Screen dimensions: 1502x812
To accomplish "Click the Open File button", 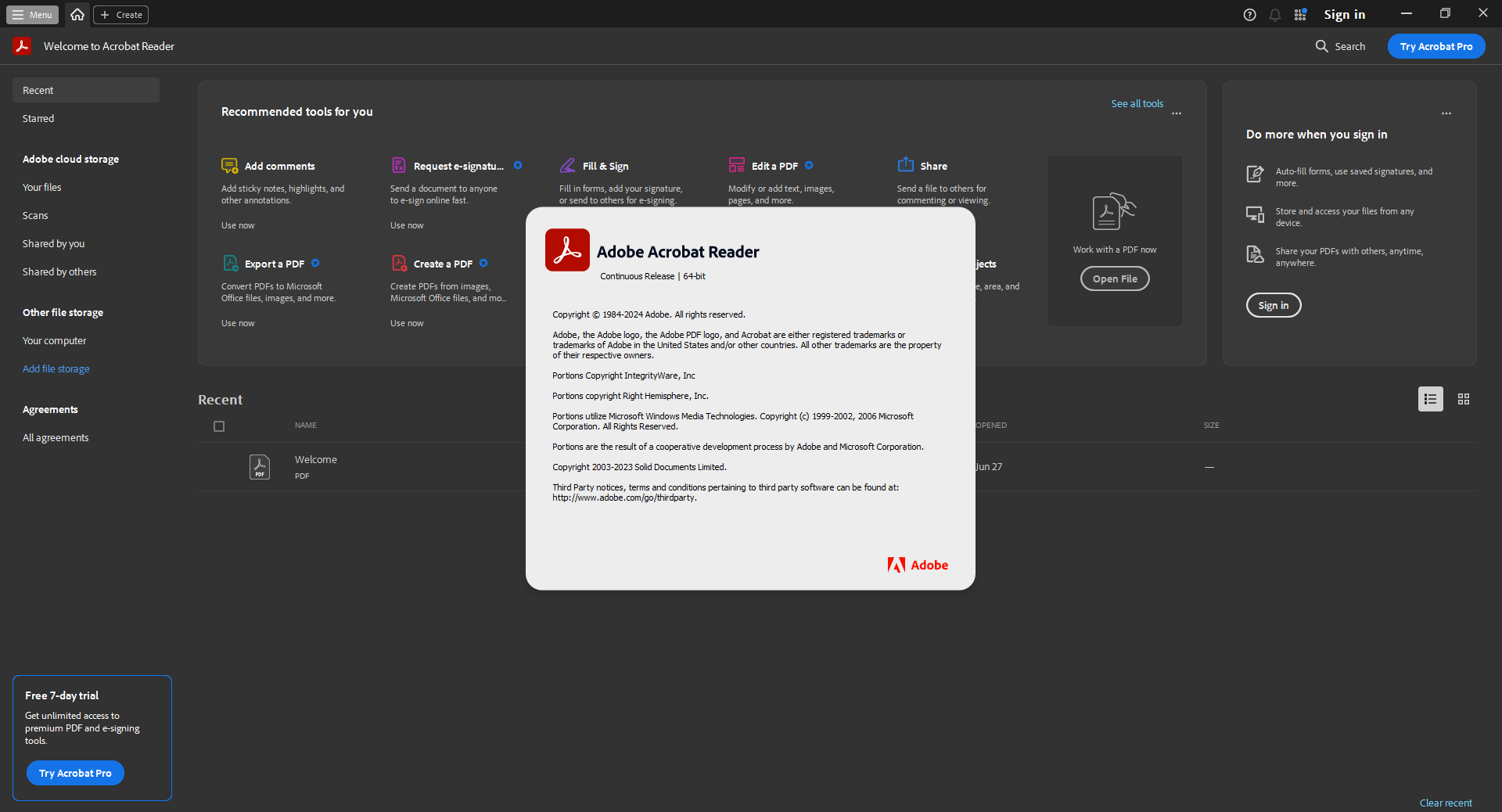I will click(x=1114, y=278).
